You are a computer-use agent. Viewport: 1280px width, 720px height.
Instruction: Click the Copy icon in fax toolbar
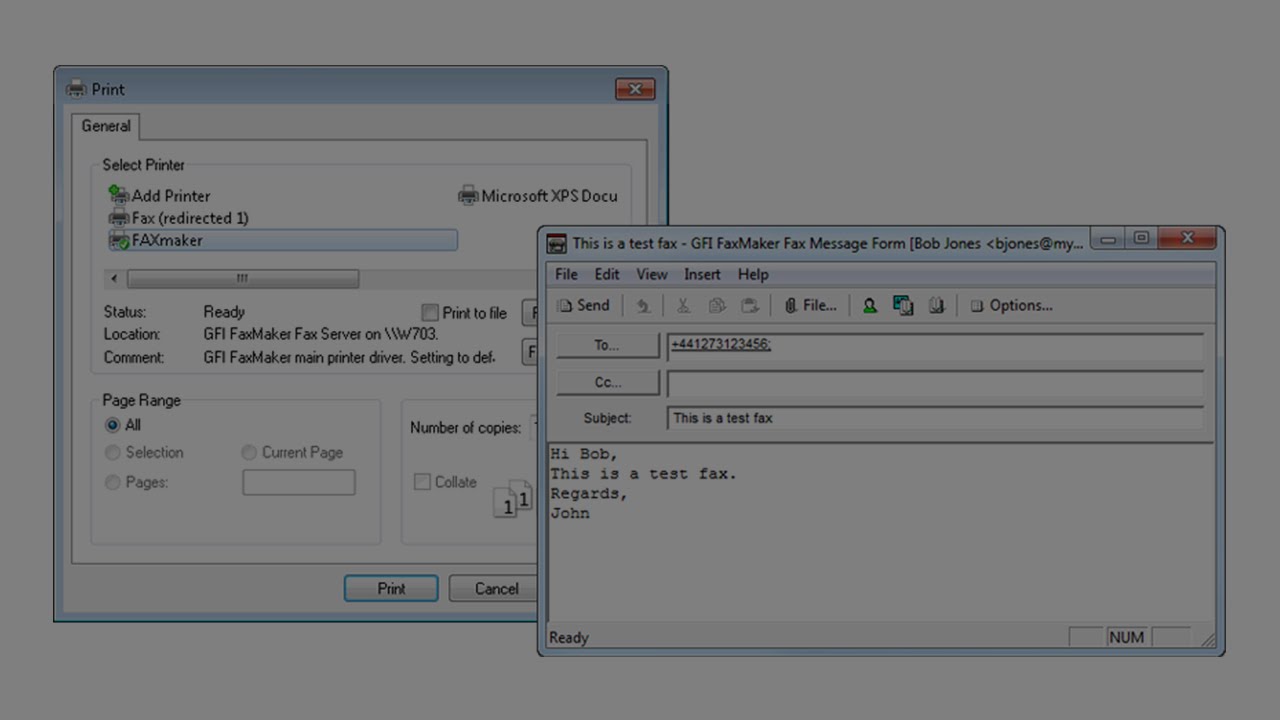[716, 306]
